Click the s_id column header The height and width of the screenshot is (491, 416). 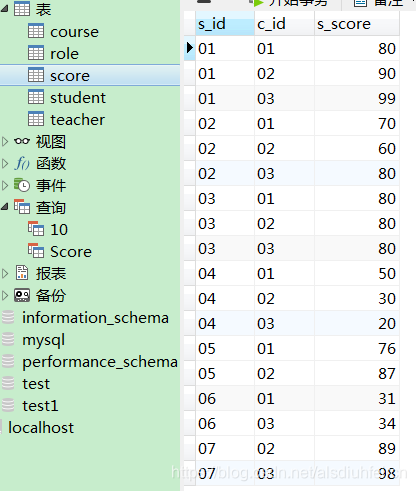tap(225, 24)
